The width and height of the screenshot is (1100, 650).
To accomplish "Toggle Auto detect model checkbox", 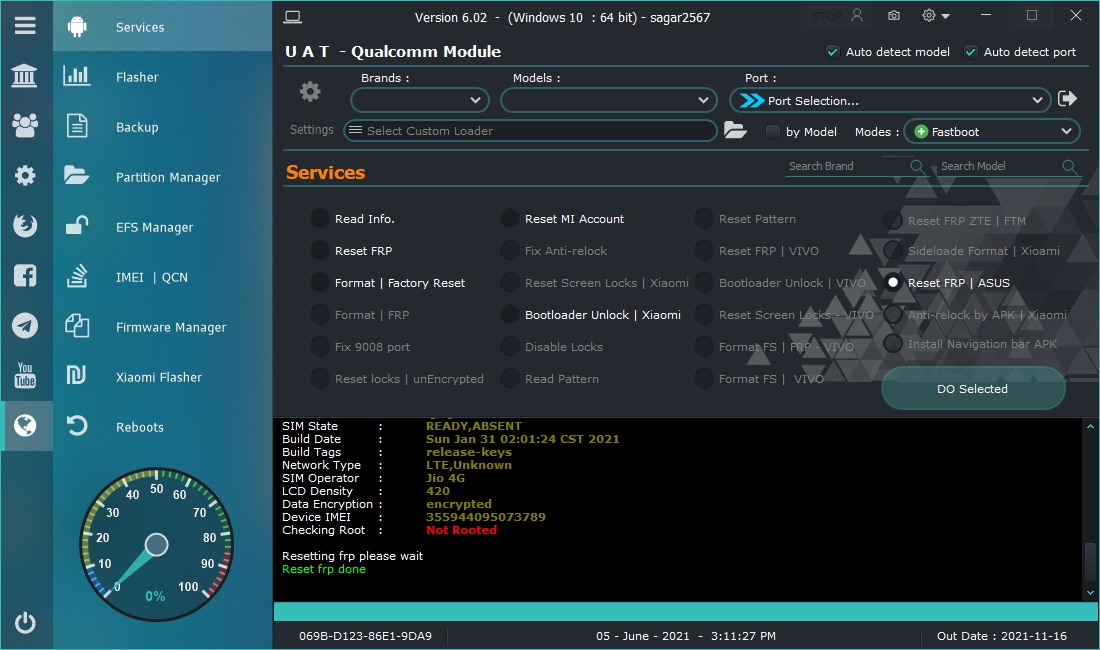I will (x=833, y=52).
